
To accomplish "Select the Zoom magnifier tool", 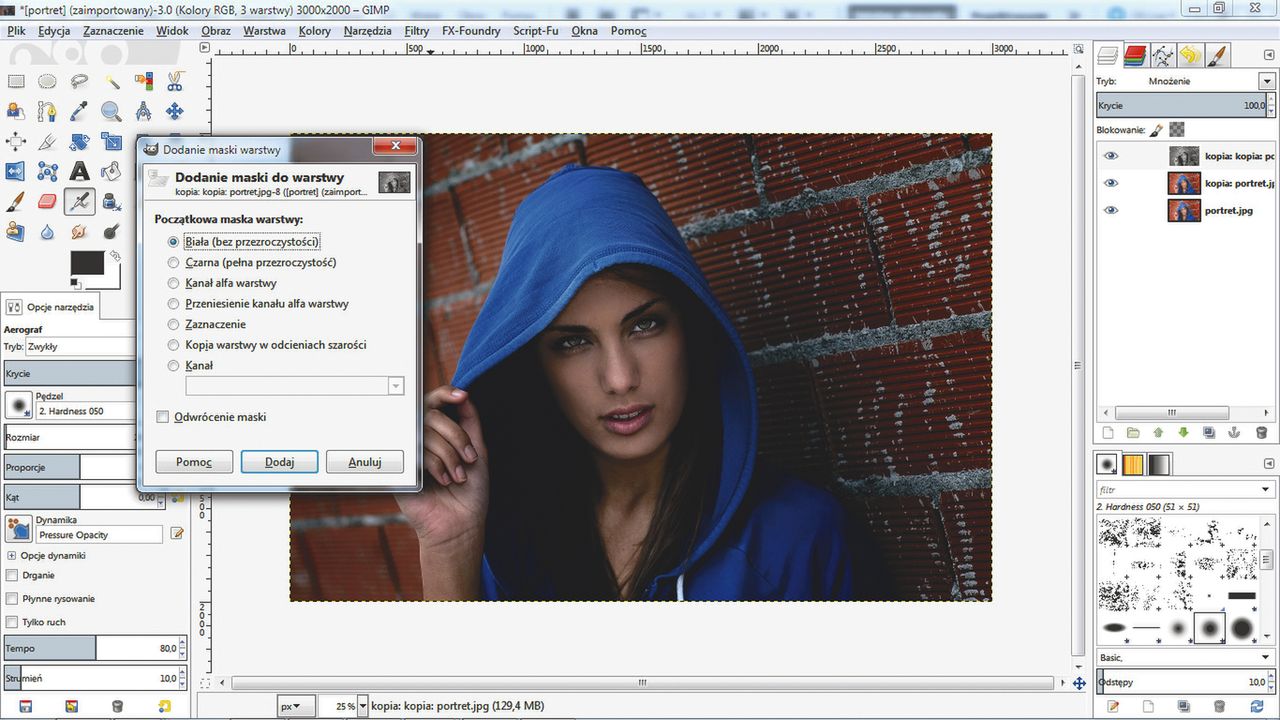I will click(x=111, y=111).
